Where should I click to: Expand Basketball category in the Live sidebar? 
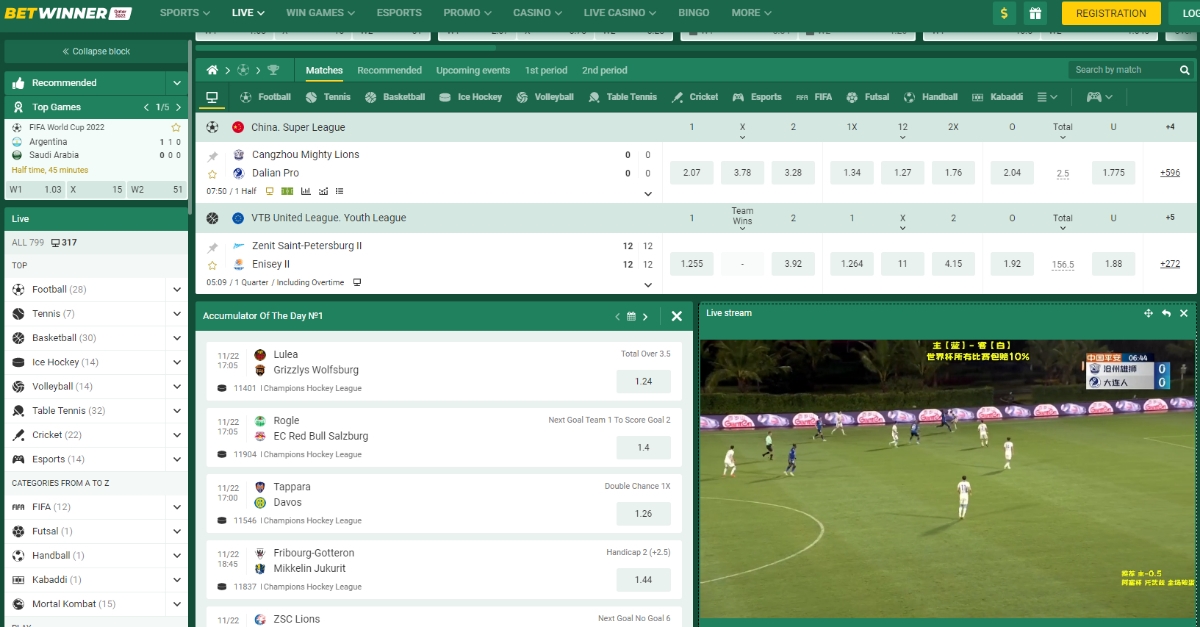tap(177, 338)
